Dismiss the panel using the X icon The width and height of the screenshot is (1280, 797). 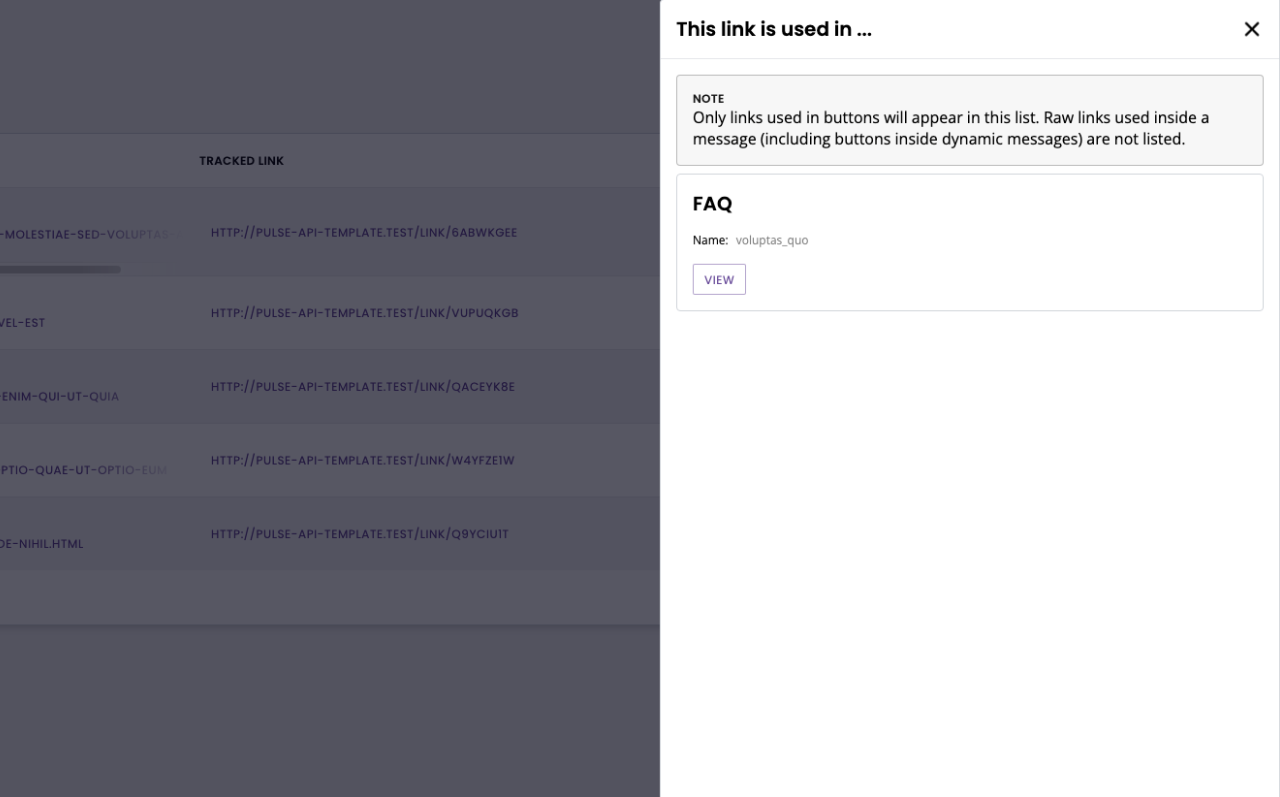[x=1252, y=29]
